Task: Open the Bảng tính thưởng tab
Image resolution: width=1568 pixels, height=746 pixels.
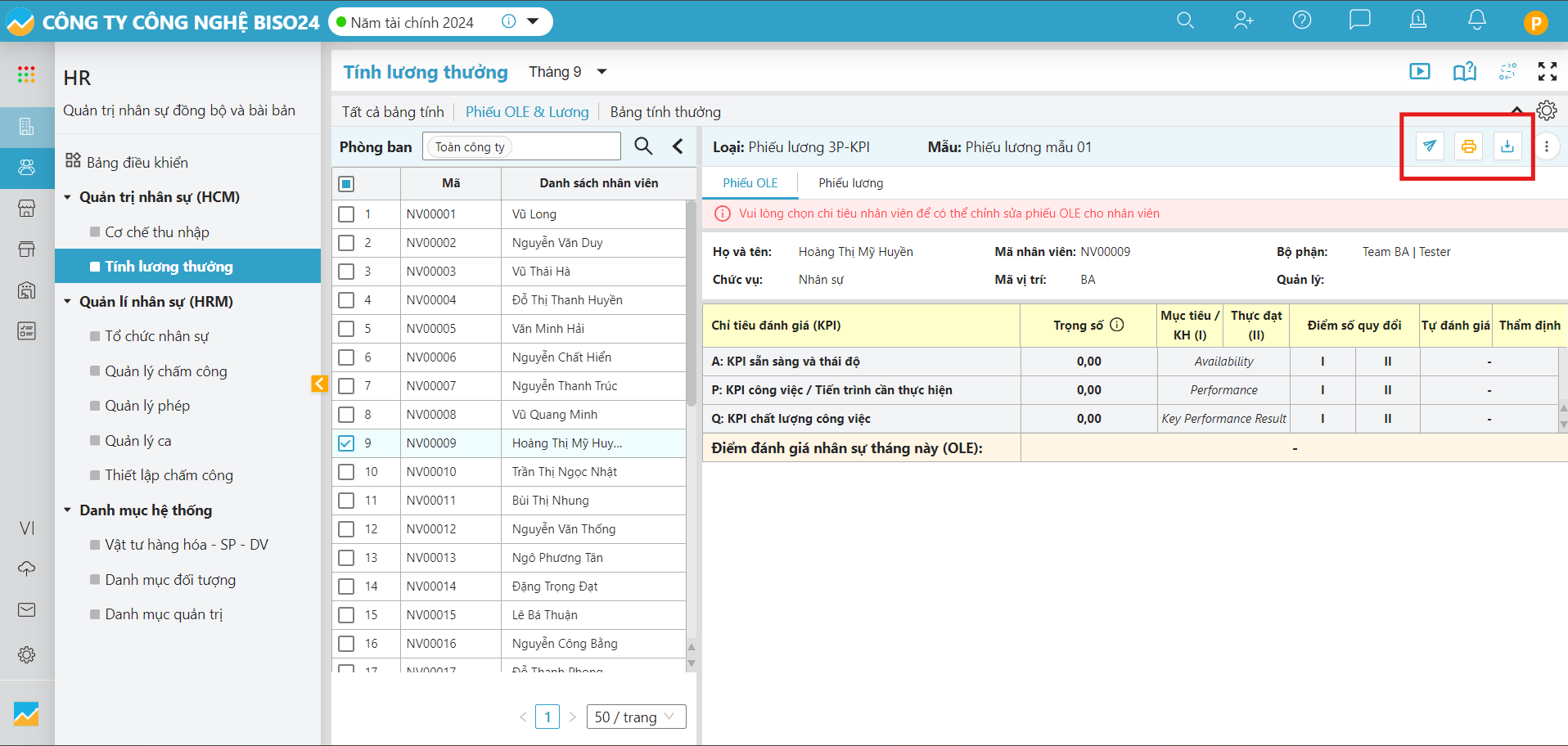Action: pos(665,112)
